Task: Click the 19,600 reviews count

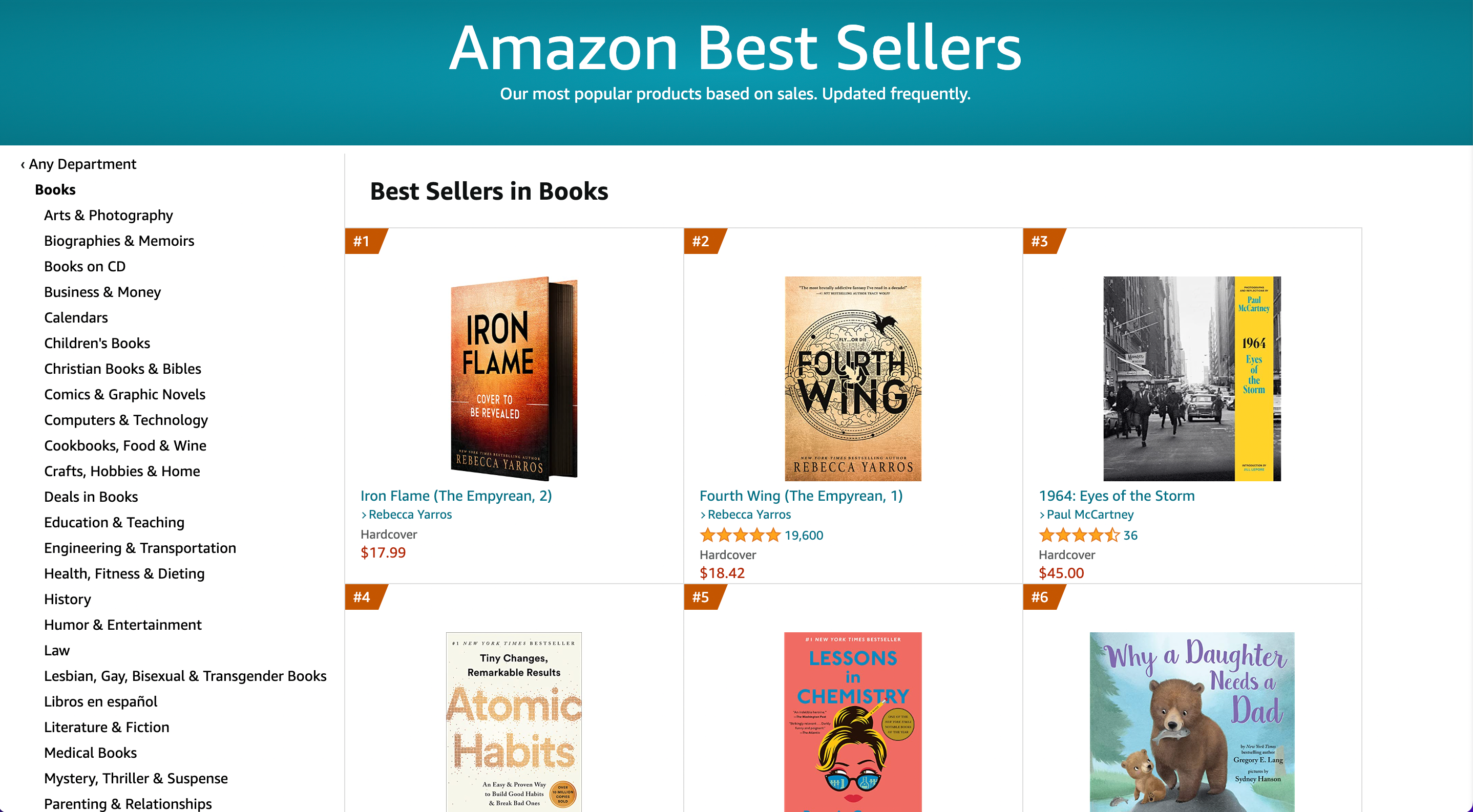Action: pyautogui.click(x=804, y=536)
